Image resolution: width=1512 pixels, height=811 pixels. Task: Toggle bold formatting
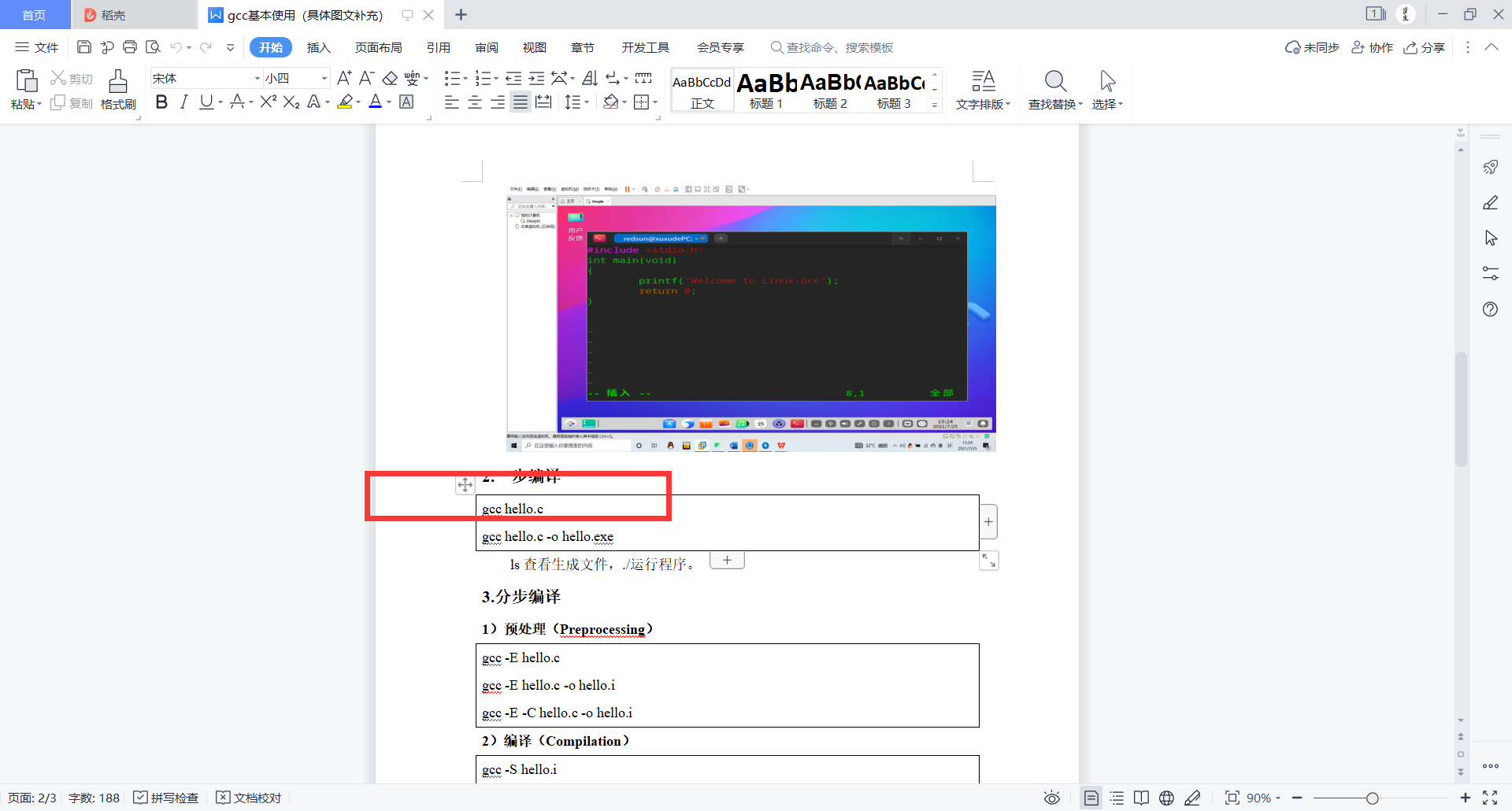tap(161, 102)
